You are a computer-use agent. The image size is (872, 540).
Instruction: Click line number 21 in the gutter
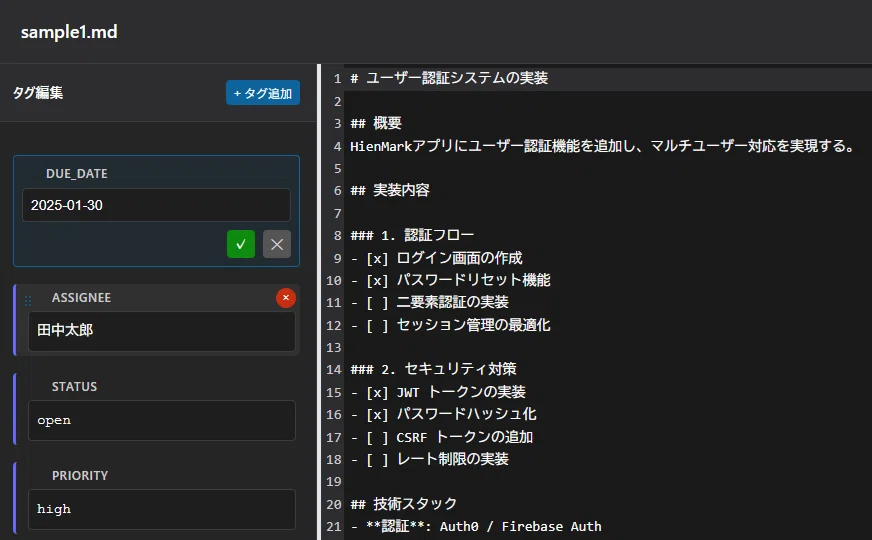coord(334,527)
